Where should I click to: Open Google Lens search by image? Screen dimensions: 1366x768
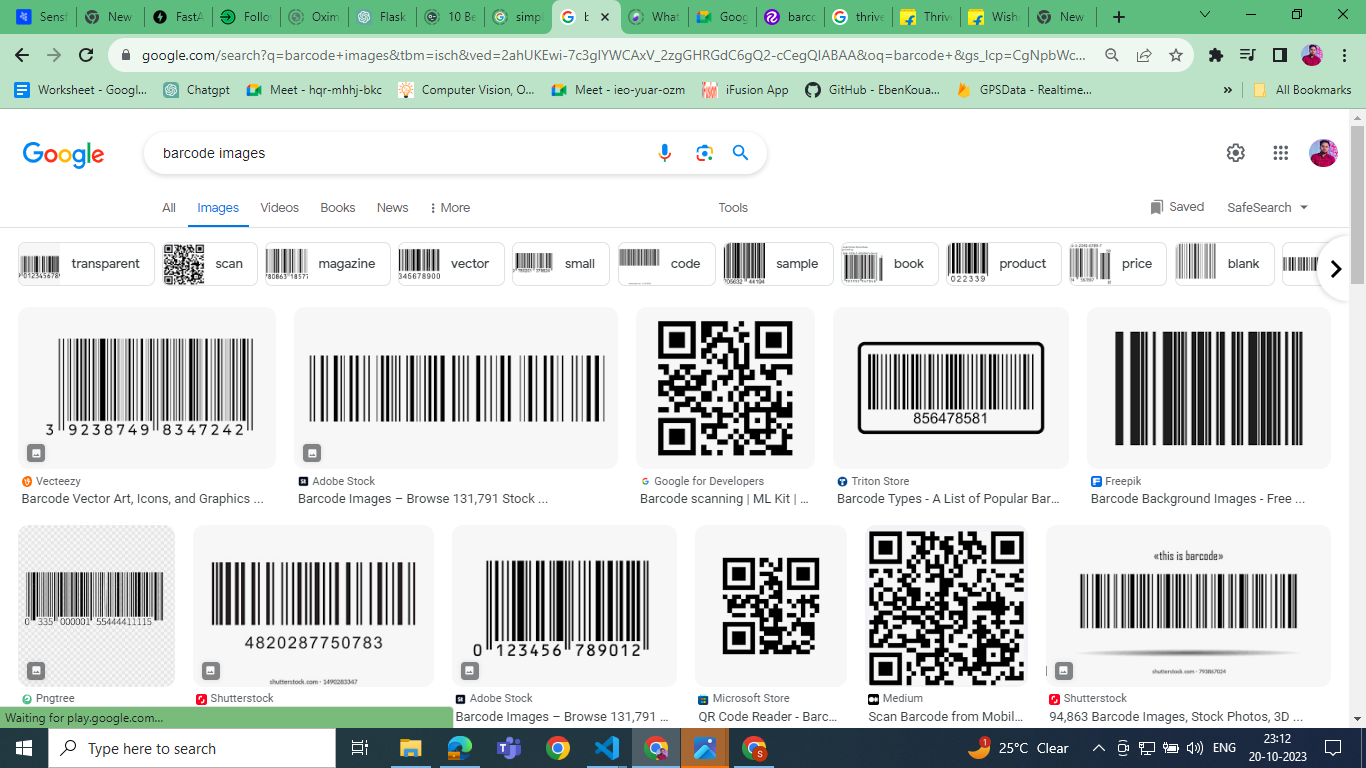704,153
